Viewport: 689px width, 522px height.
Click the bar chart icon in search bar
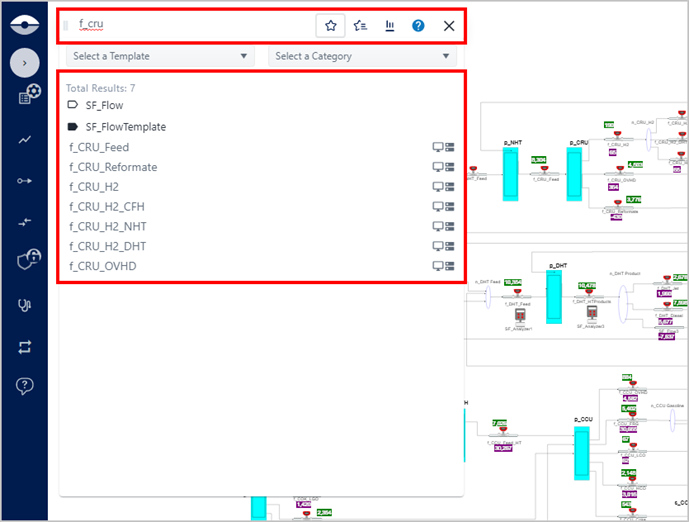coord(389,26)
